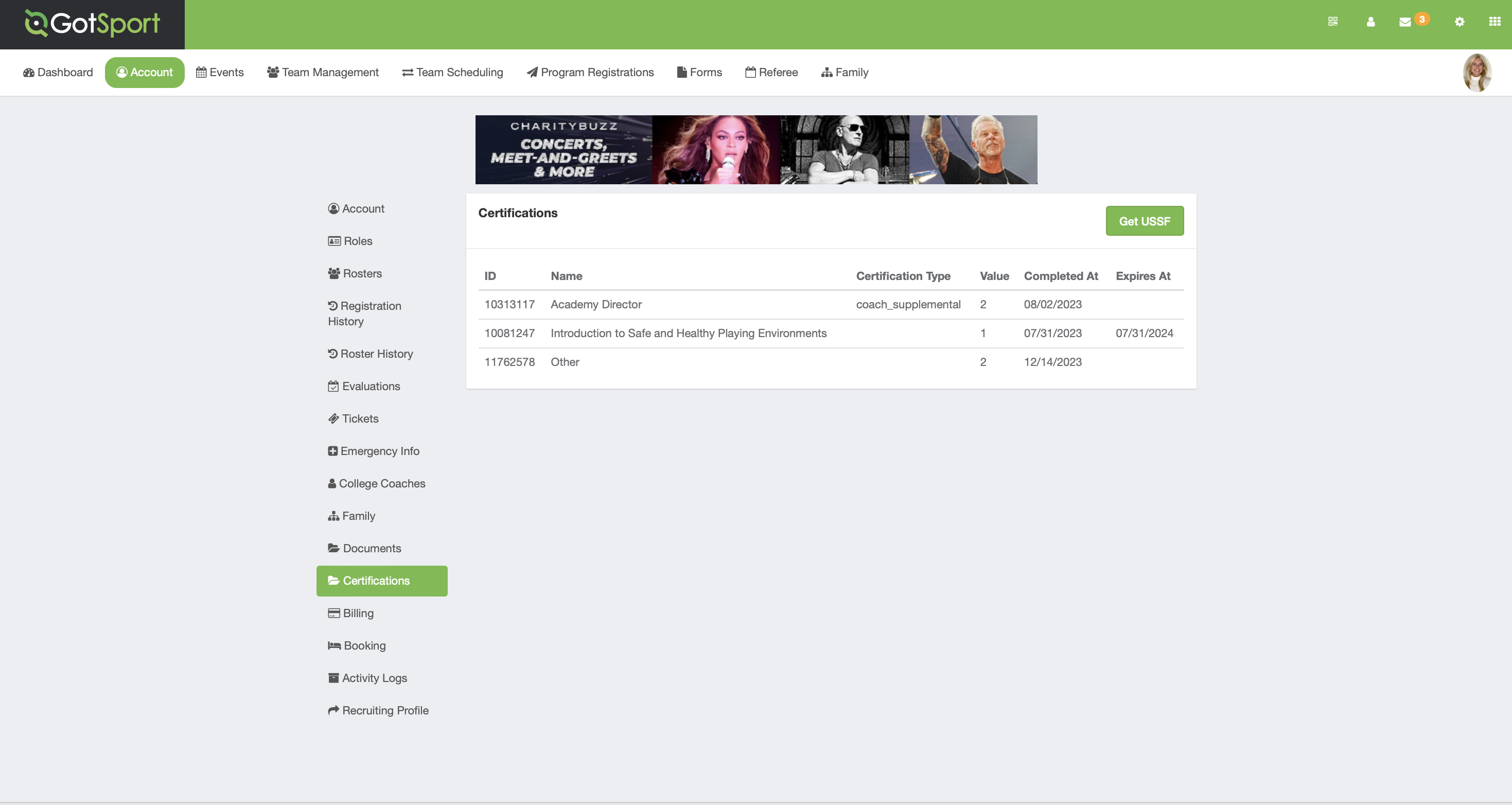Click the Certification Type column header
This screenshot has height=805, width=1512.
pyautogui.click(x=903, y=276)
